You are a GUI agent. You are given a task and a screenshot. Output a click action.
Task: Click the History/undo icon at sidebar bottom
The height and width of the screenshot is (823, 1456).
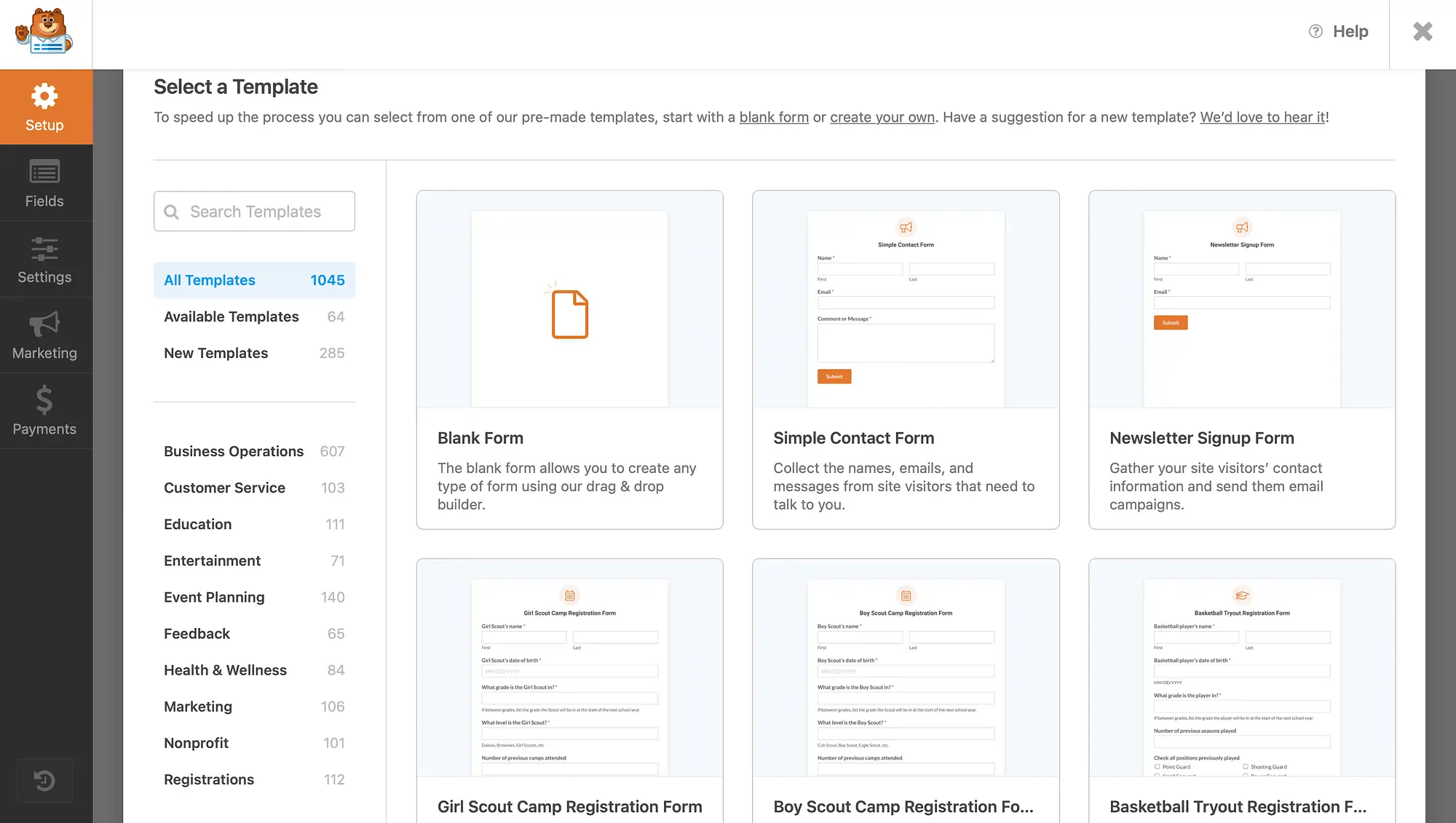click(44, 781)
